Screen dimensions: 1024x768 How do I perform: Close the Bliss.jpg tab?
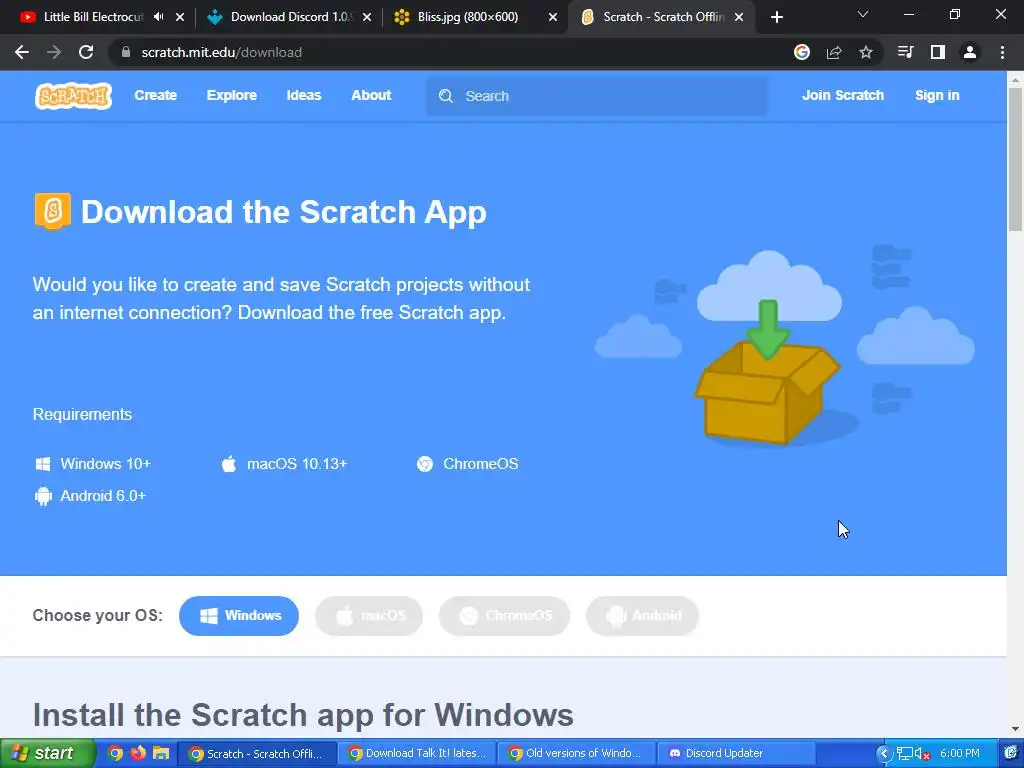pyautogui.click(x=552, y=18)
